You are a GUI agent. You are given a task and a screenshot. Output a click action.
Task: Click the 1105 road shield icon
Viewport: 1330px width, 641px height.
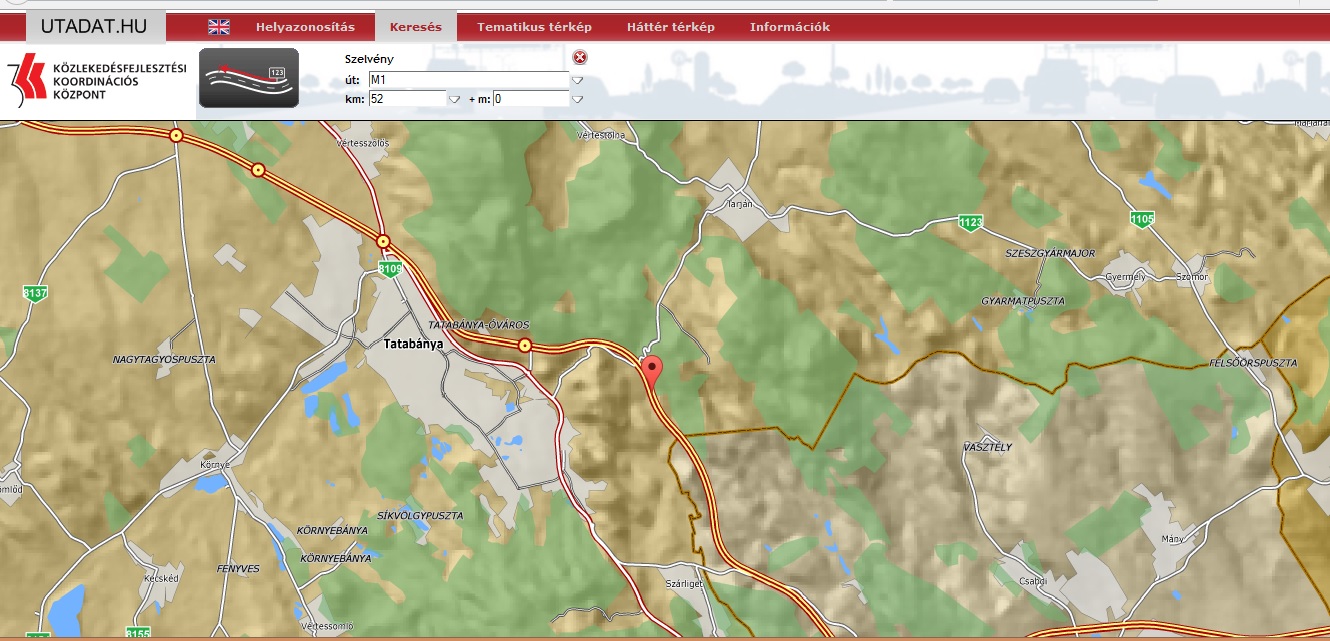pos(1142,218)
